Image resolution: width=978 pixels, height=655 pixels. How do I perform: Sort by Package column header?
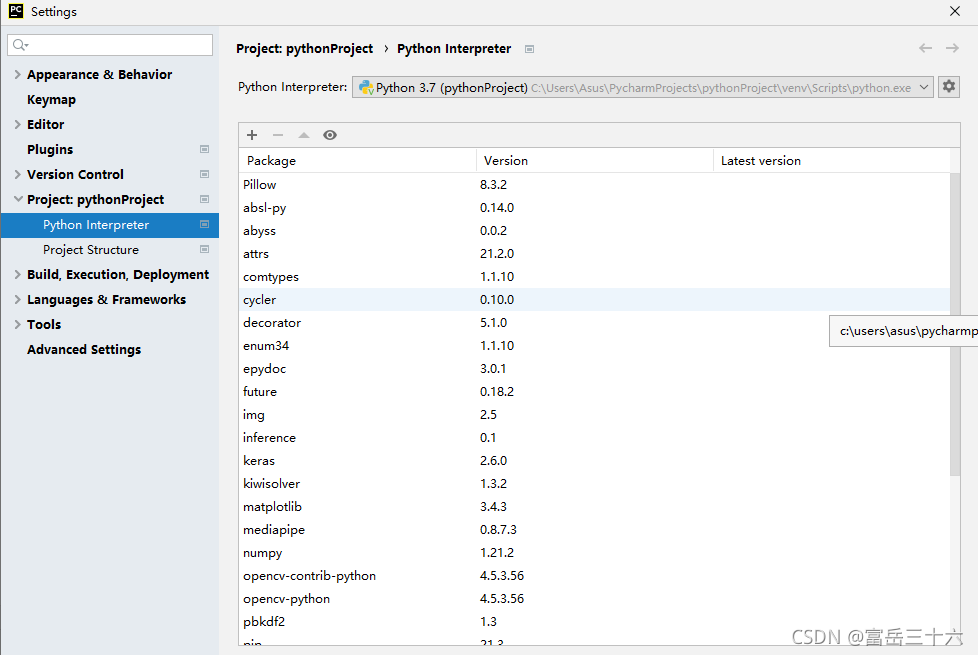(357, 160)
